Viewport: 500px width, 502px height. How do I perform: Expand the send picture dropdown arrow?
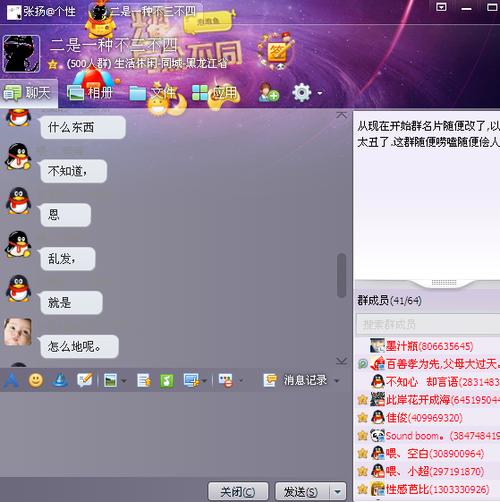pos(124,381)
